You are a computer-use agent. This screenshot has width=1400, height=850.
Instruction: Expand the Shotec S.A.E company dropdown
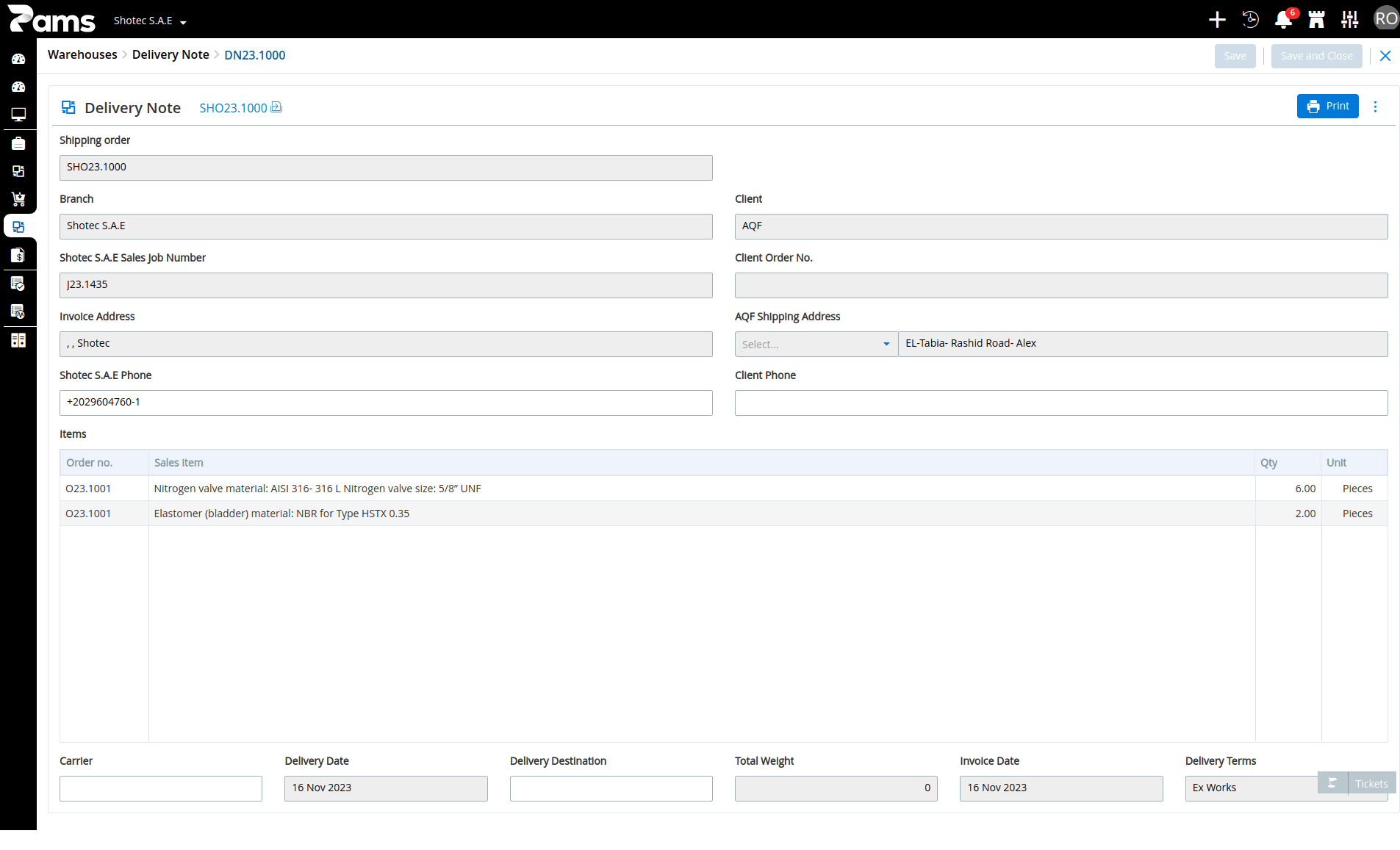(150, 21)
